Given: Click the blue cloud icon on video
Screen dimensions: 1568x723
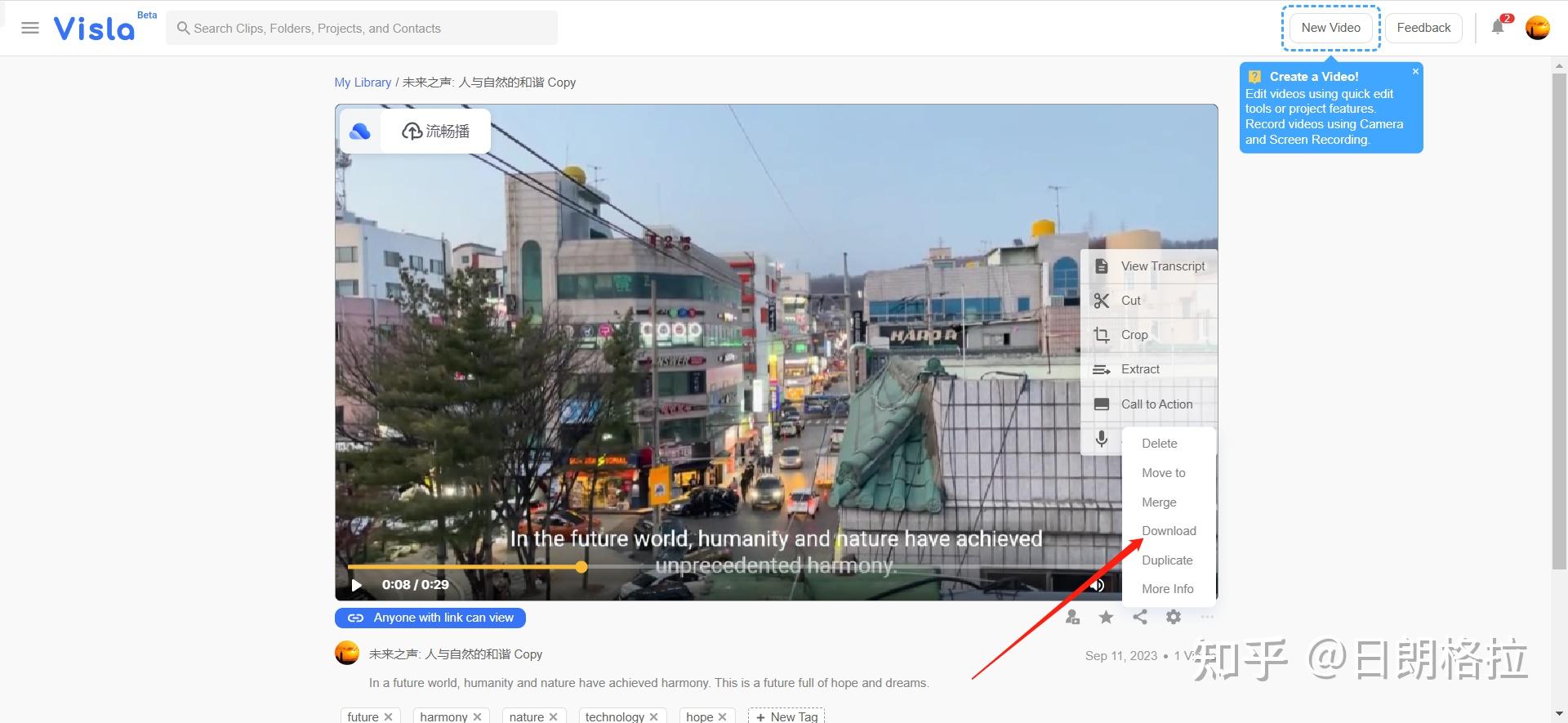Looking at the screenshot, I should 360,132.
